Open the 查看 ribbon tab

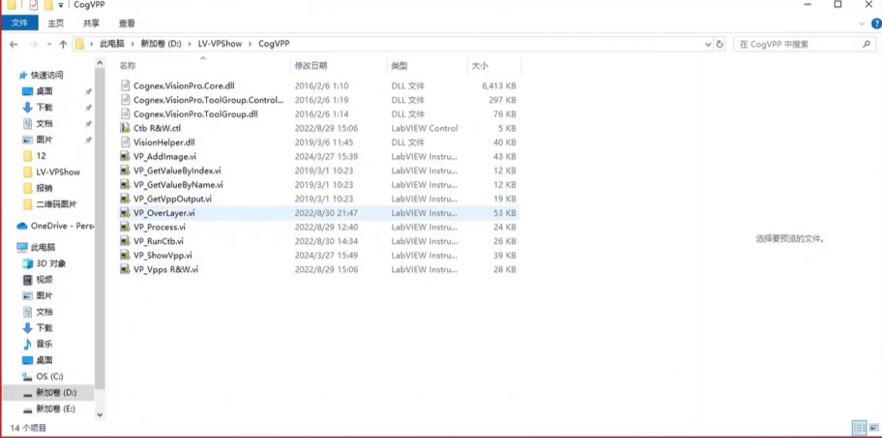point(127,23)
